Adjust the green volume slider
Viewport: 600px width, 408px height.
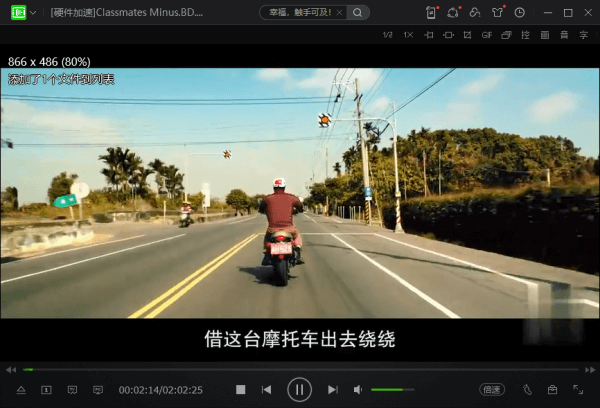(393, 390)
